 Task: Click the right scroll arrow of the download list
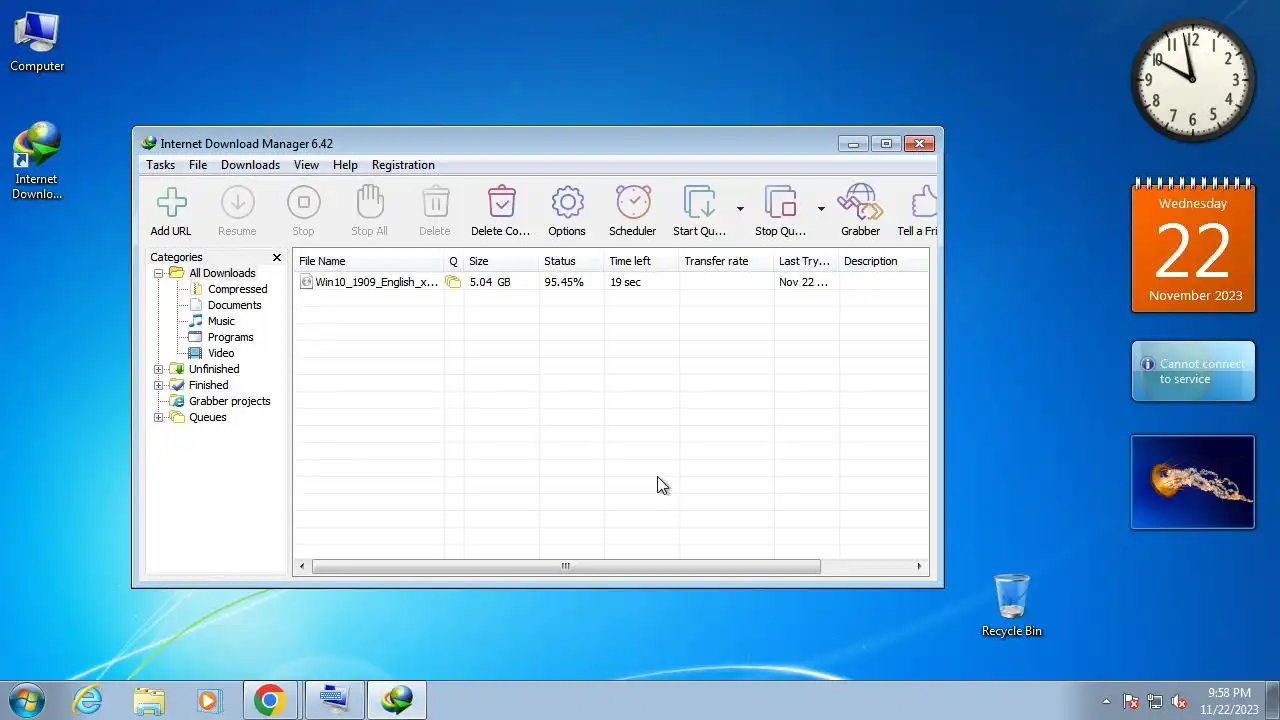click(919, 566)
